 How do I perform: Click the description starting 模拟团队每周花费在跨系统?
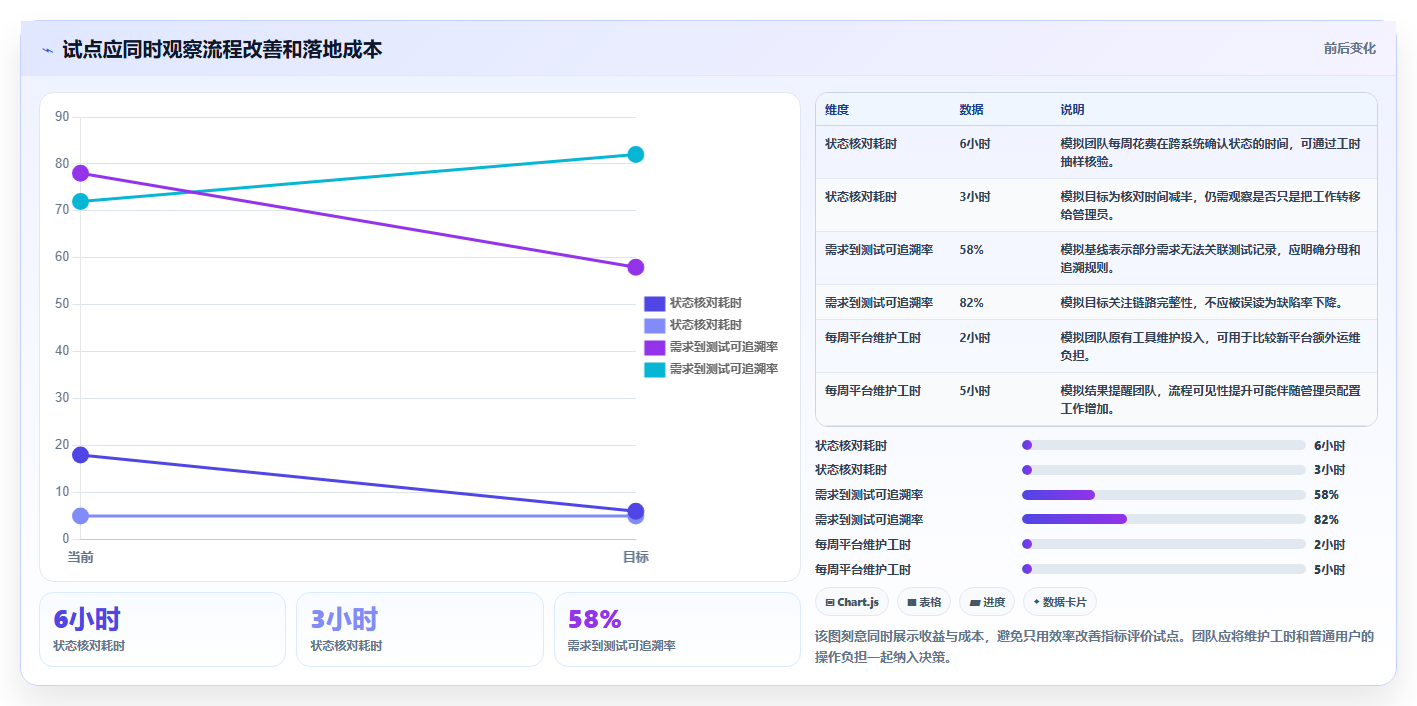tap(1210, 152)
